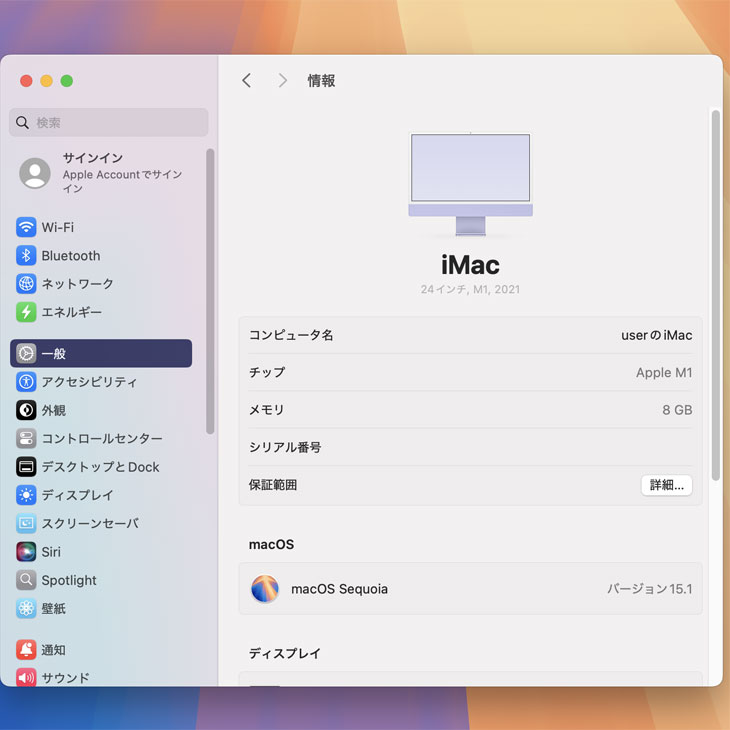The image size is (730, 730).
Task: Click 8 GB memory value
Action: pyautogui.click(x=677, y=410)
